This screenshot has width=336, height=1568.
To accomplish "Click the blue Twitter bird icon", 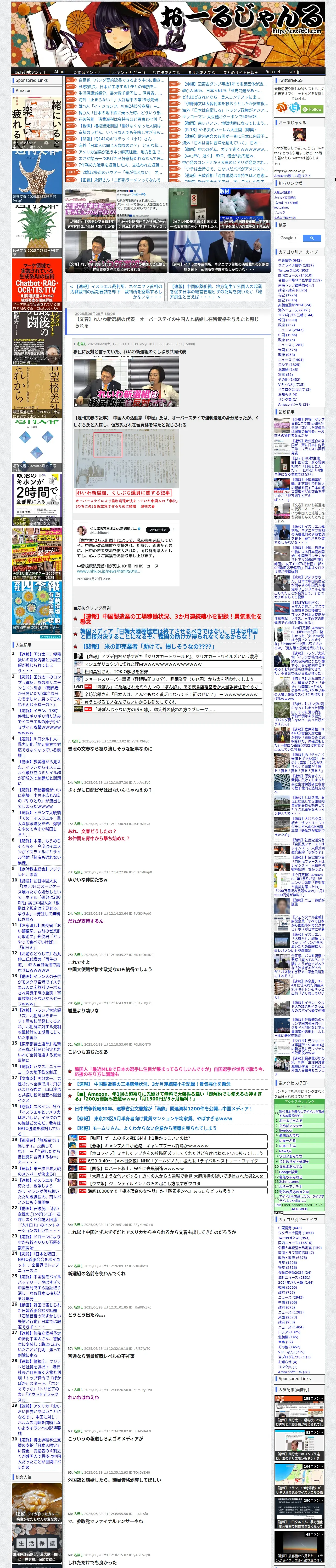I will coord(295,108).
